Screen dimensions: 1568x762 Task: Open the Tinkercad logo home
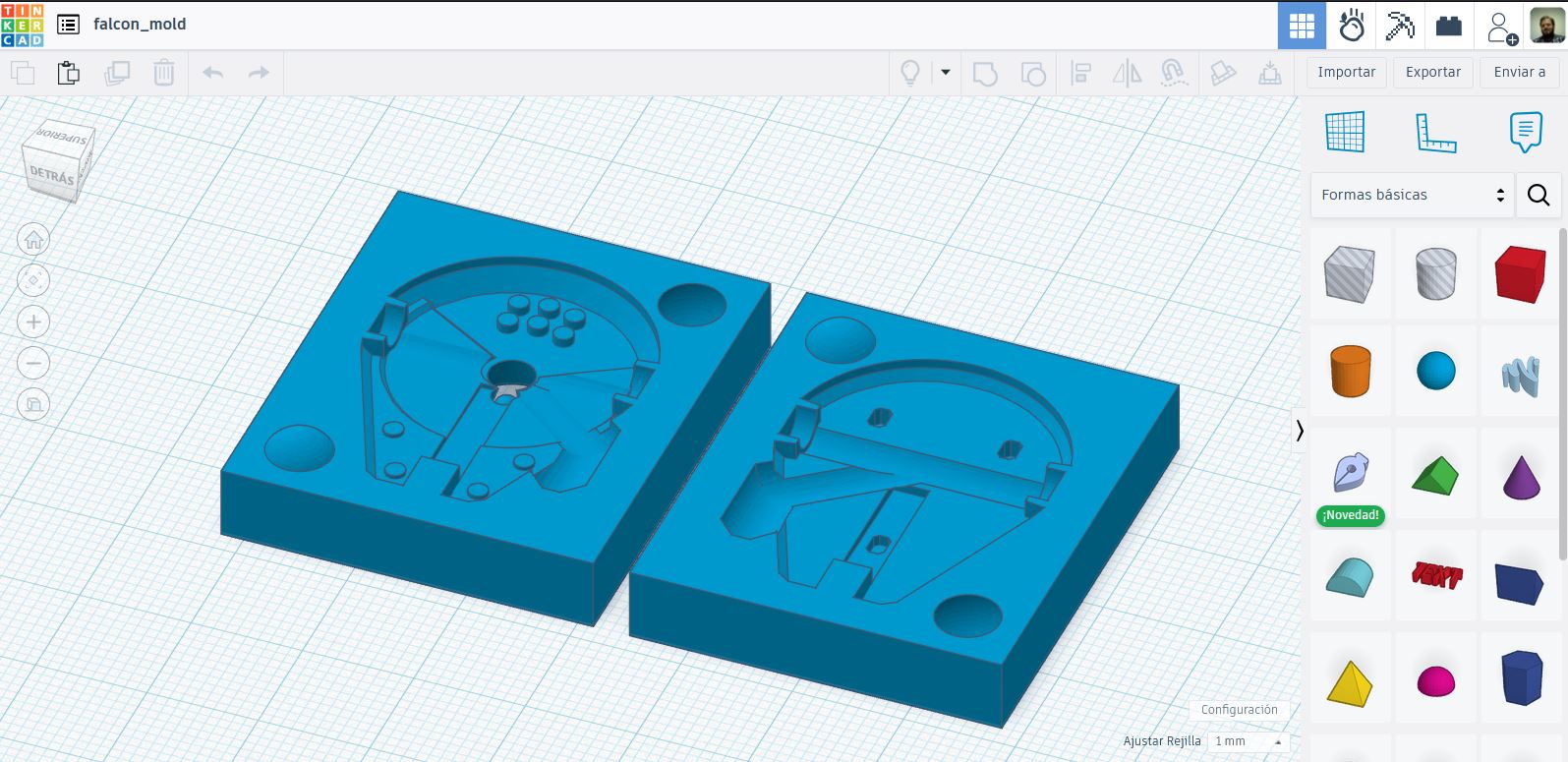(x=23, y=25)
